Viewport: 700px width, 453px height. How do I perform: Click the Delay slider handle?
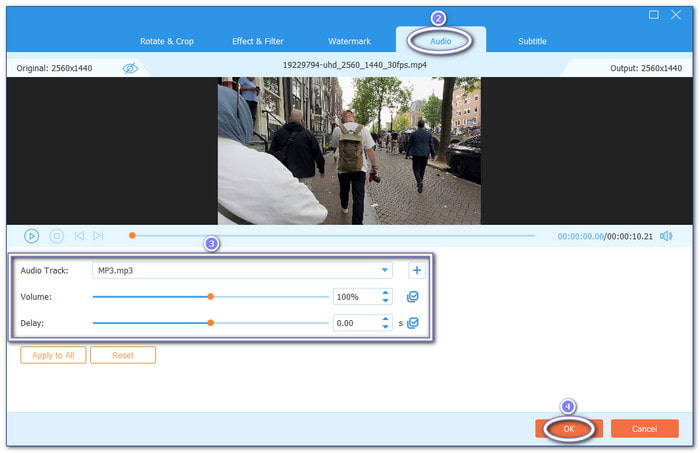pos(211,323)
